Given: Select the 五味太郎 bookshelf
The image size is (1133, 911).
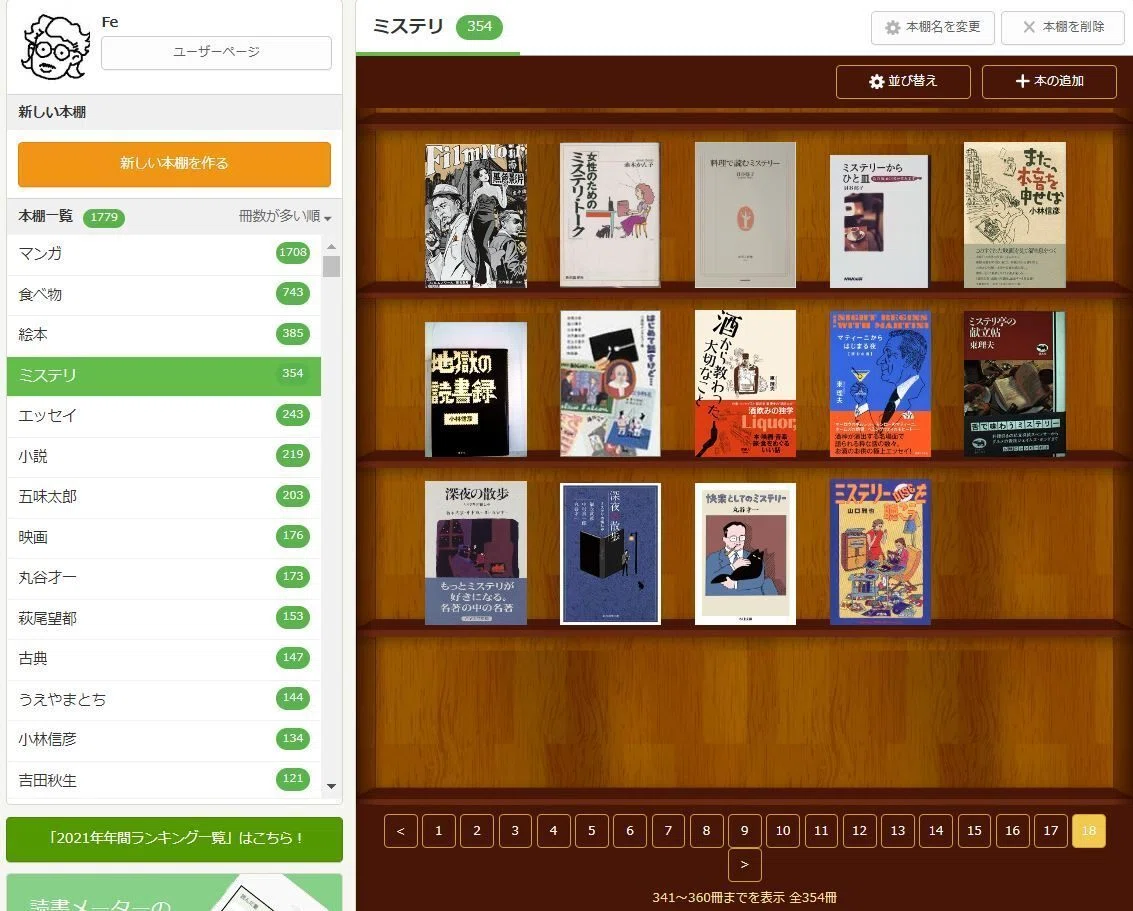Looking at the screenshot, I should [164, 496].
